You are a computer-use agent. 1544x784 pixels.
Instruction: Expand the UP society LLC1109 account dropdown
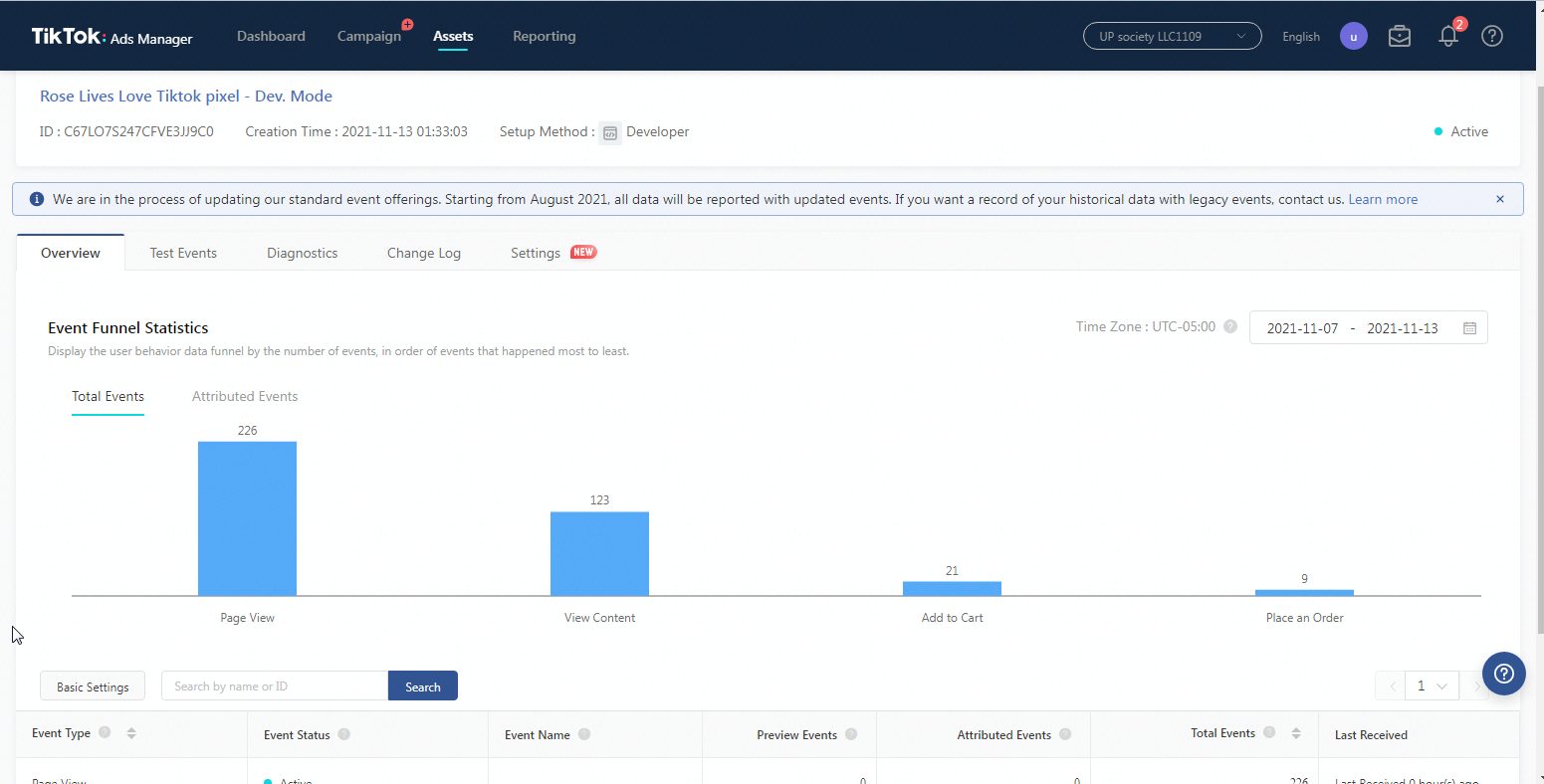pos(1172,37)
